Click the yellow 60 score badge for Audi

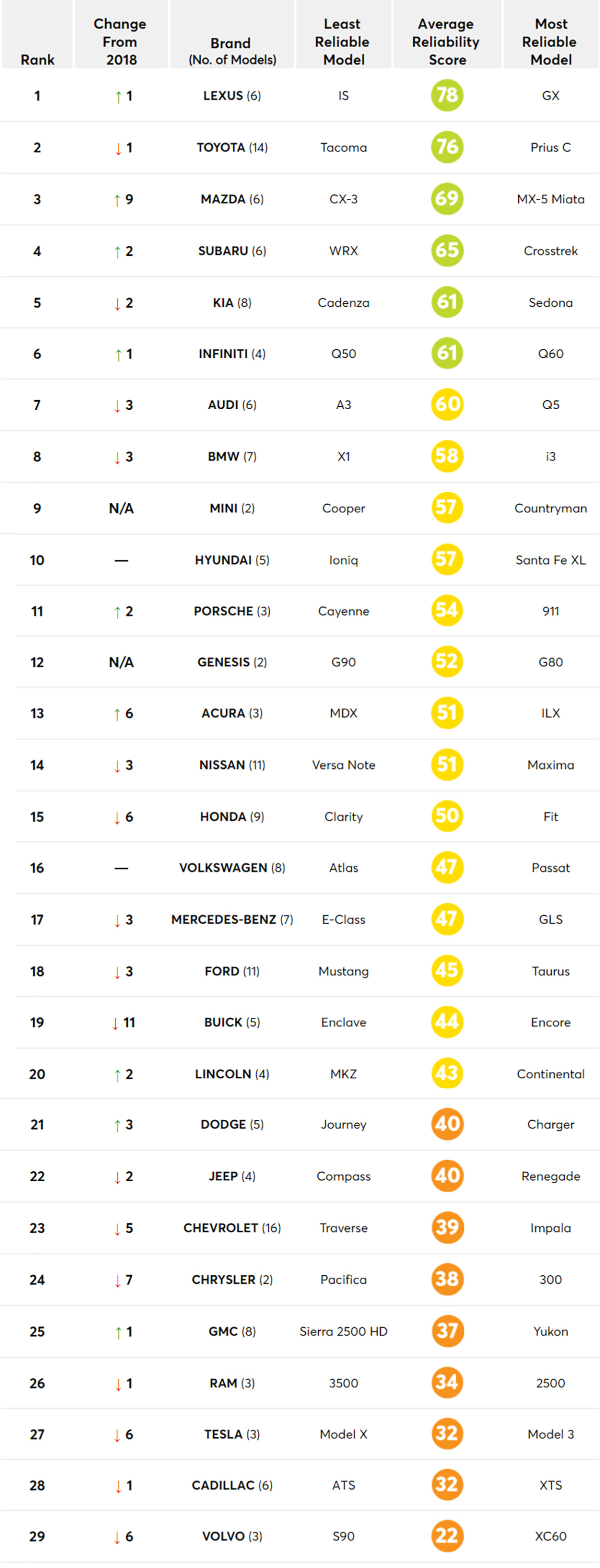click(x=446, y=405)
